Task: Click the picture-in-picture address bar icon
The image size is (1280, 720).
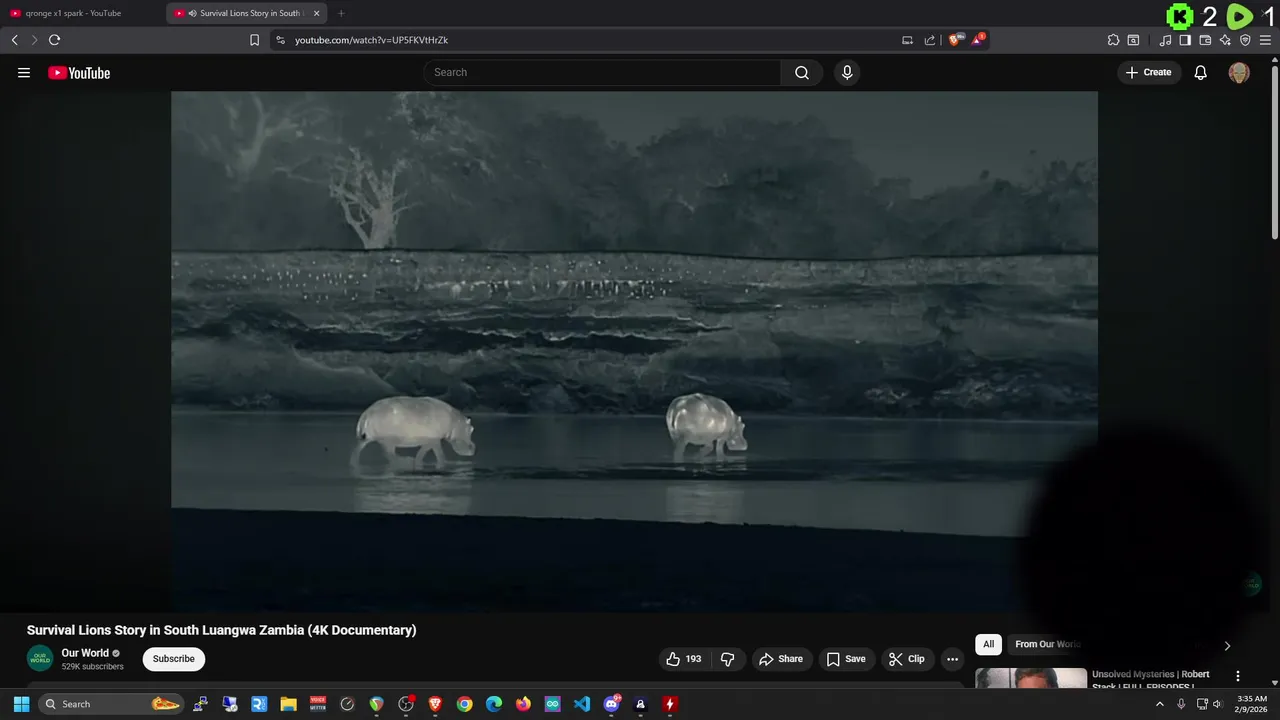Action: [x=907, y=40]
